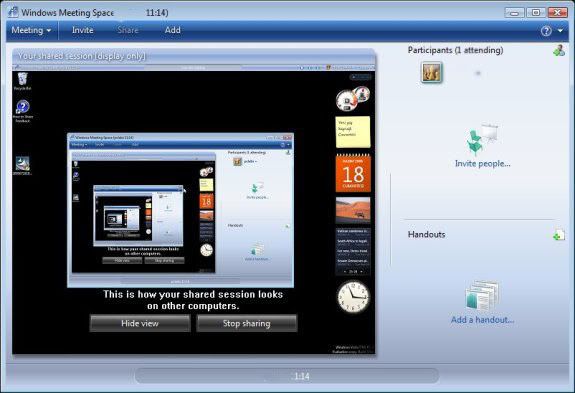Screen dimensions: 575x393
Task: Click the stacked documents handout icon
Action: (482, 295)
